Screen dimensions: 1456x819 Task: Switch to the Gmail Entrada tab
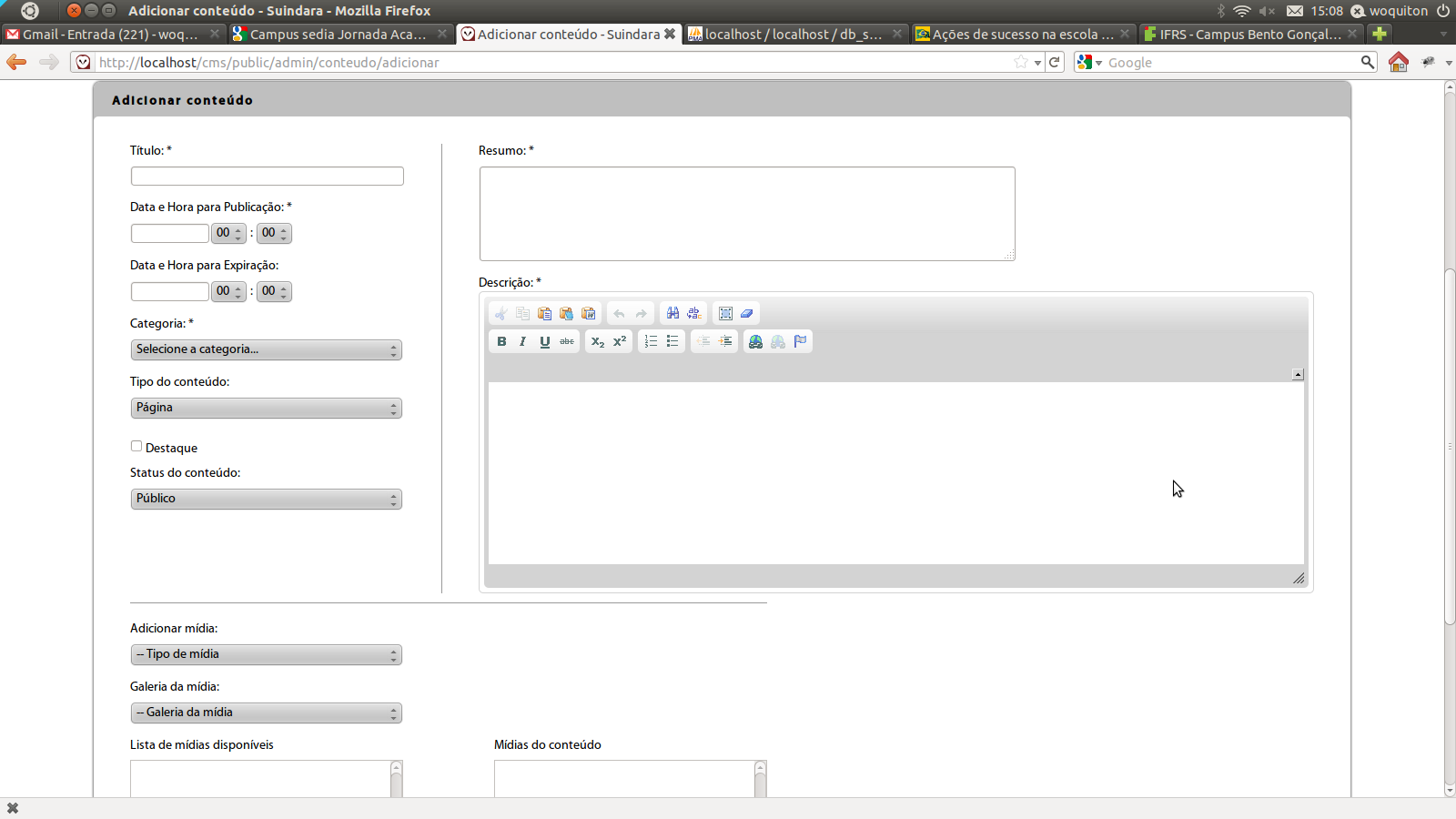(112, 34)
